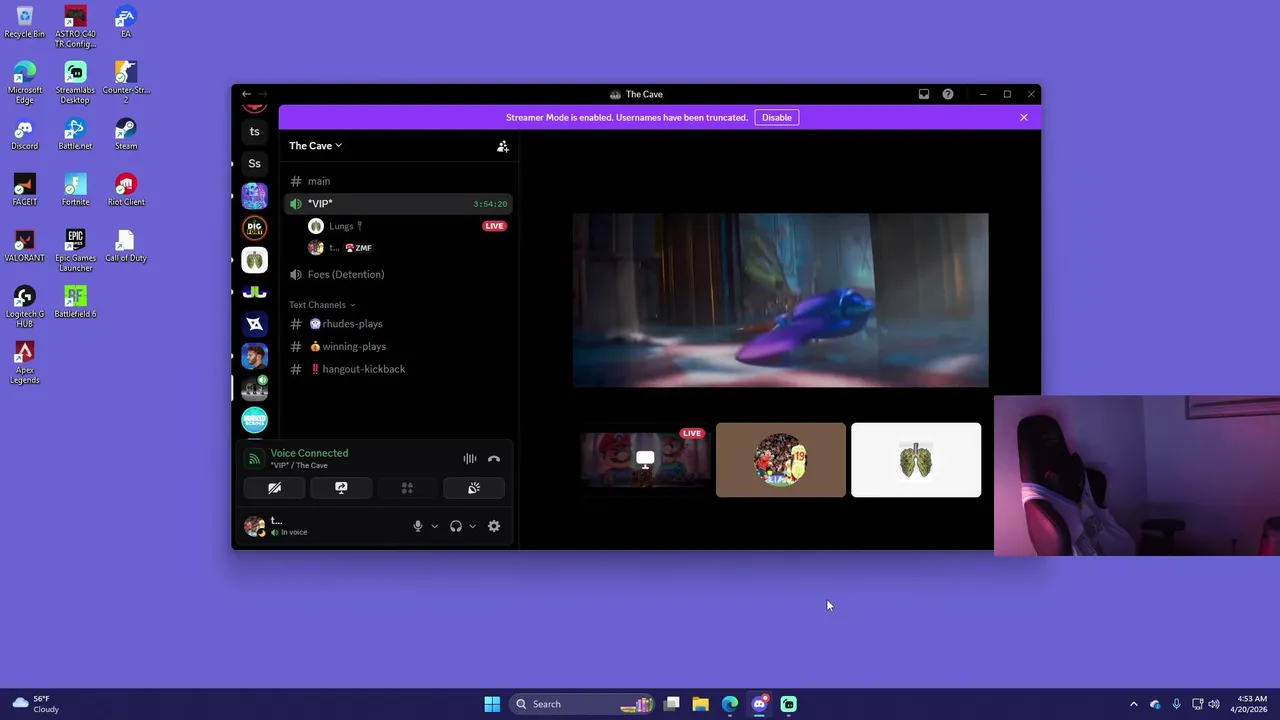Select the *VIP* voice channel

(398, 204)
